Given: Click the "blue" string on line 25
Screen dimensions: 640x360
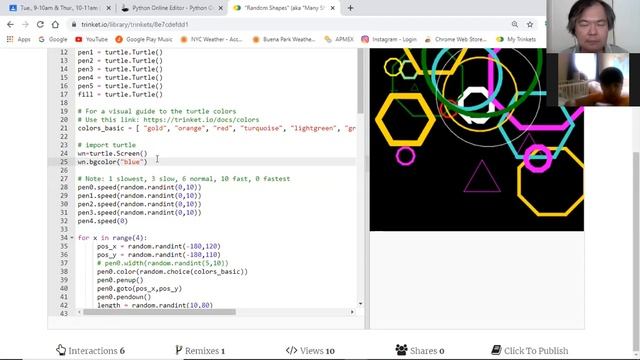Looking at the screenshot, I should tap(131, 162).
